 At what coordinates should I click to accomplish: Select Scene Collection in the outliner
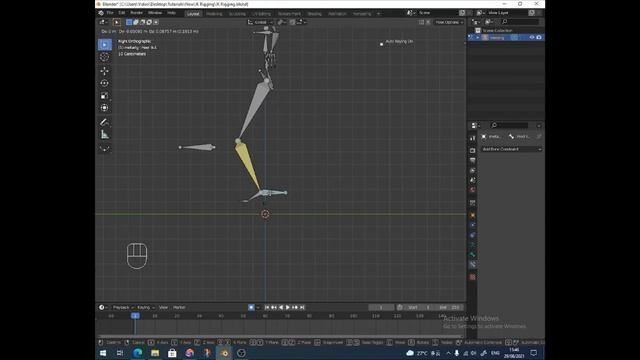[497, 31]
